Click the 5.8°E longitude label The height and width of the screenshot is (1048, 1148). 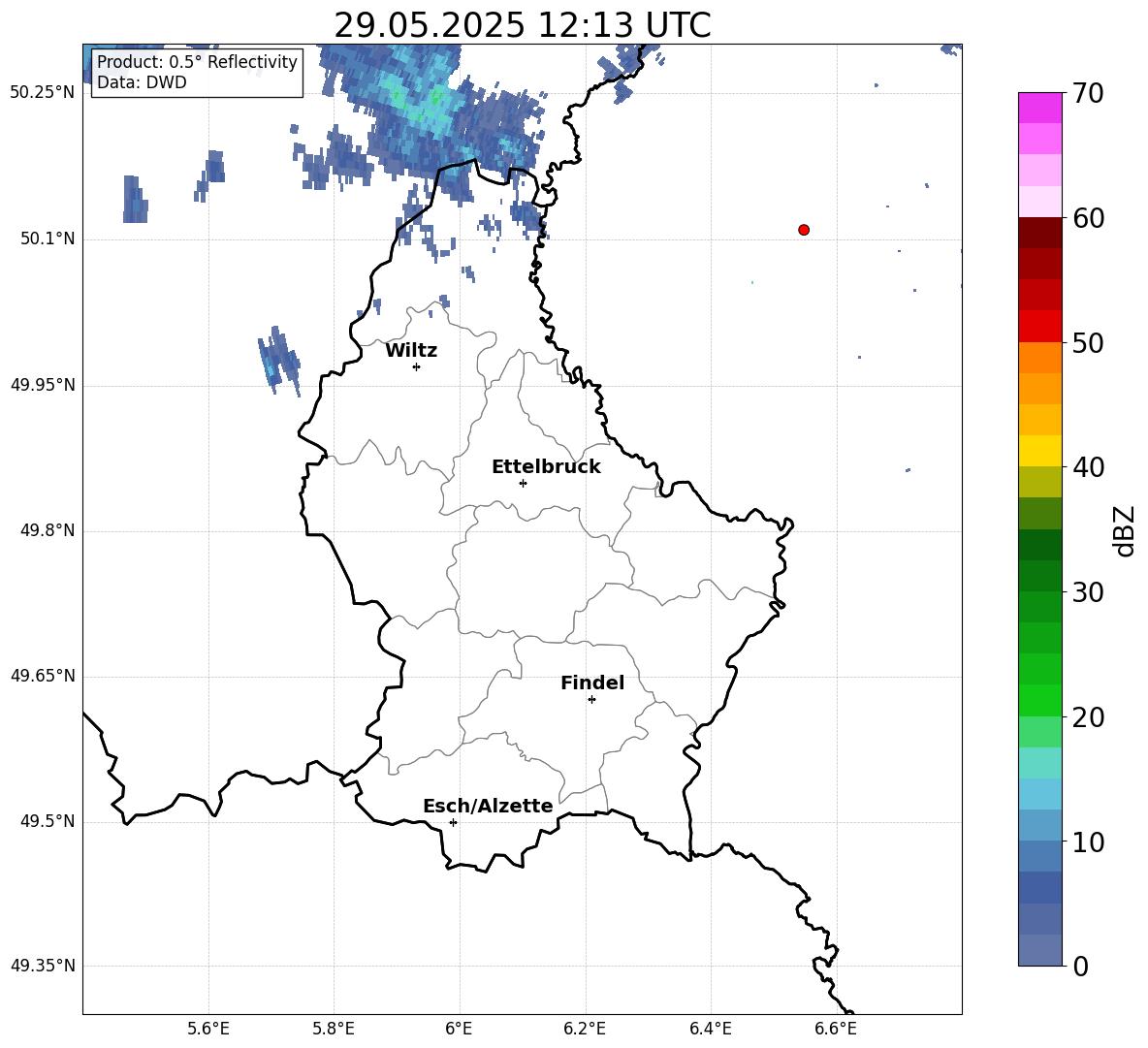tap(334, 1029)
